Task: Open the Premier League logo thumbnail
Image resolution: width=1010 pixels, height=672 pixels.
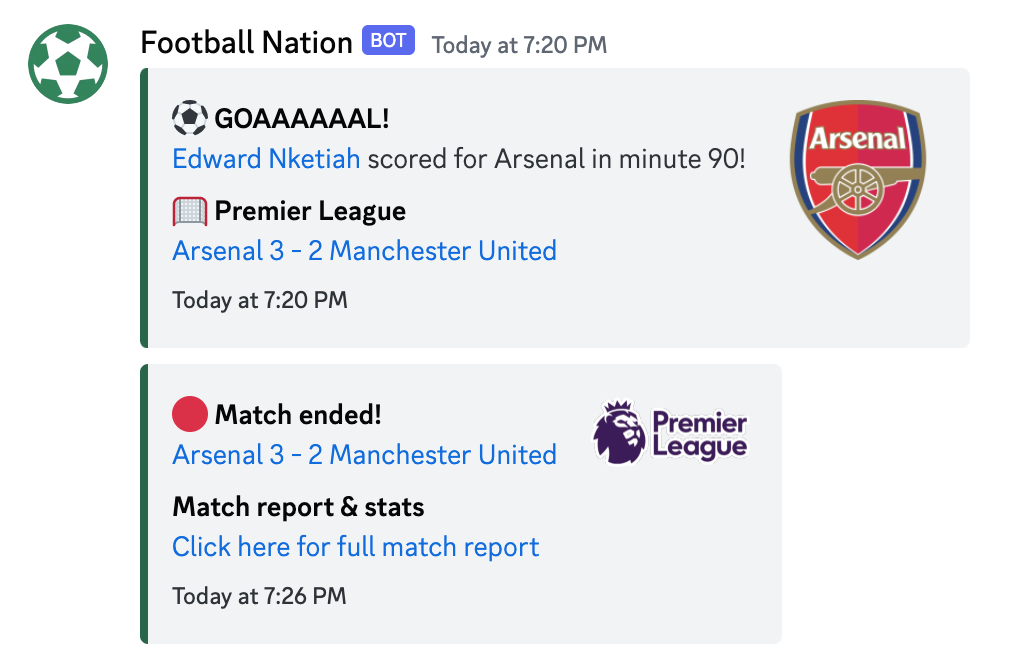Action: coord(670,432)
